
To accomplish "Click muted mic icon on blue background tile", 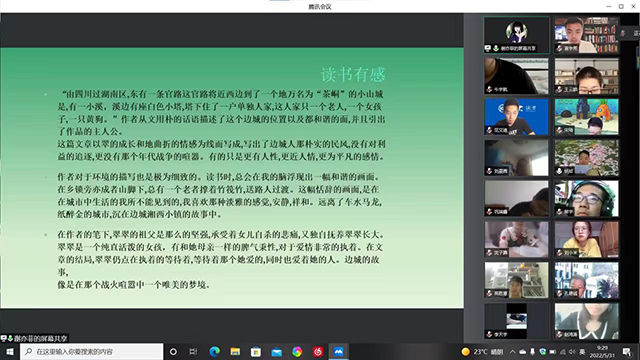I will point(489,130).
